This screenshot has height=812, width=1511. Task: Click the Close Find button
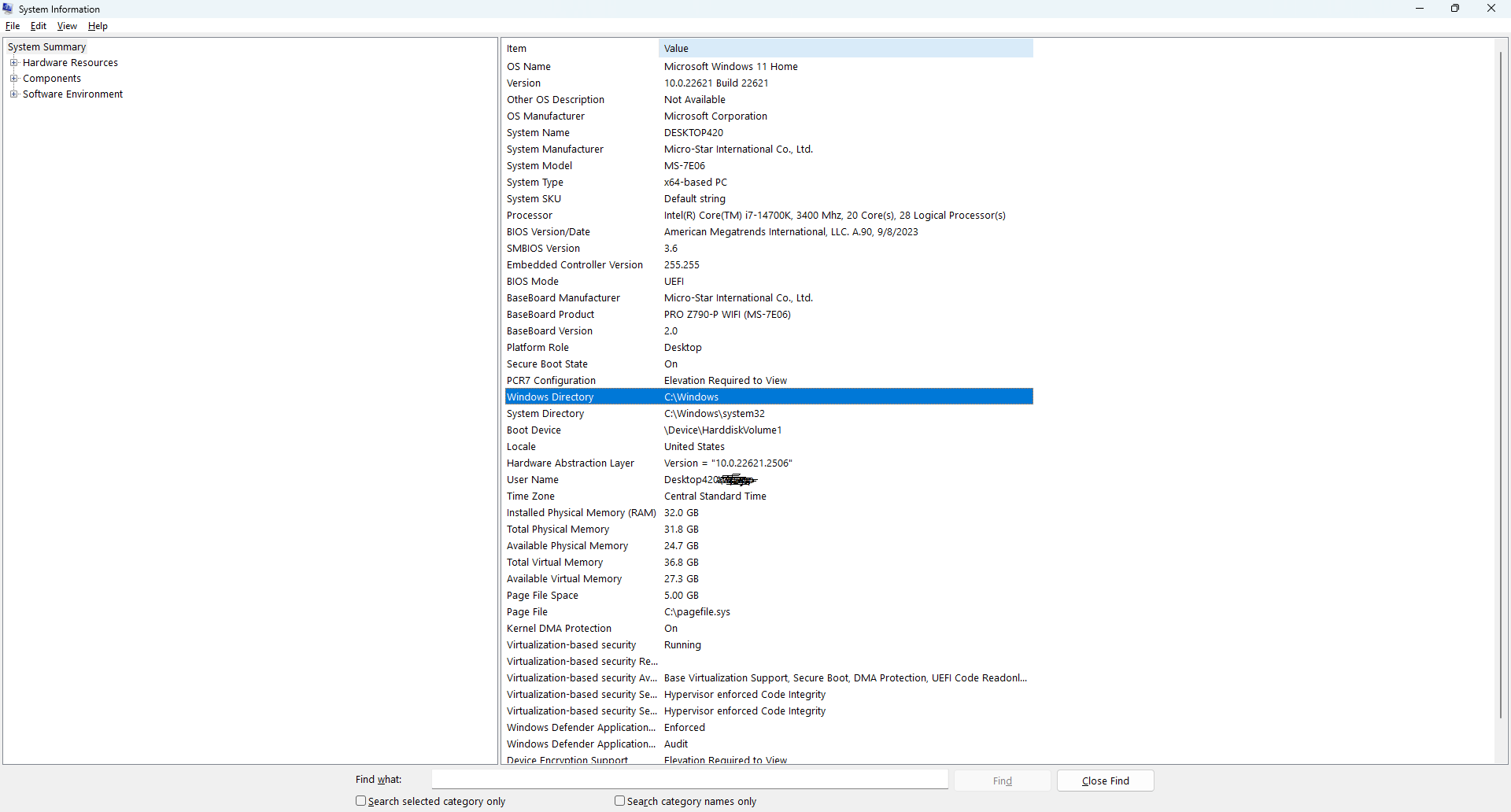click(x=1106, y=781)
